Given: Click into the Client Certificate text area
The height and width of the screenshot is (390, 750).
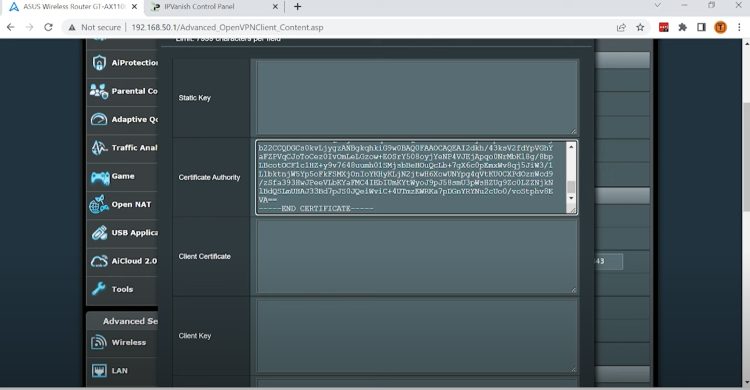Looking at the screenshot, I should tap(416, 256).
